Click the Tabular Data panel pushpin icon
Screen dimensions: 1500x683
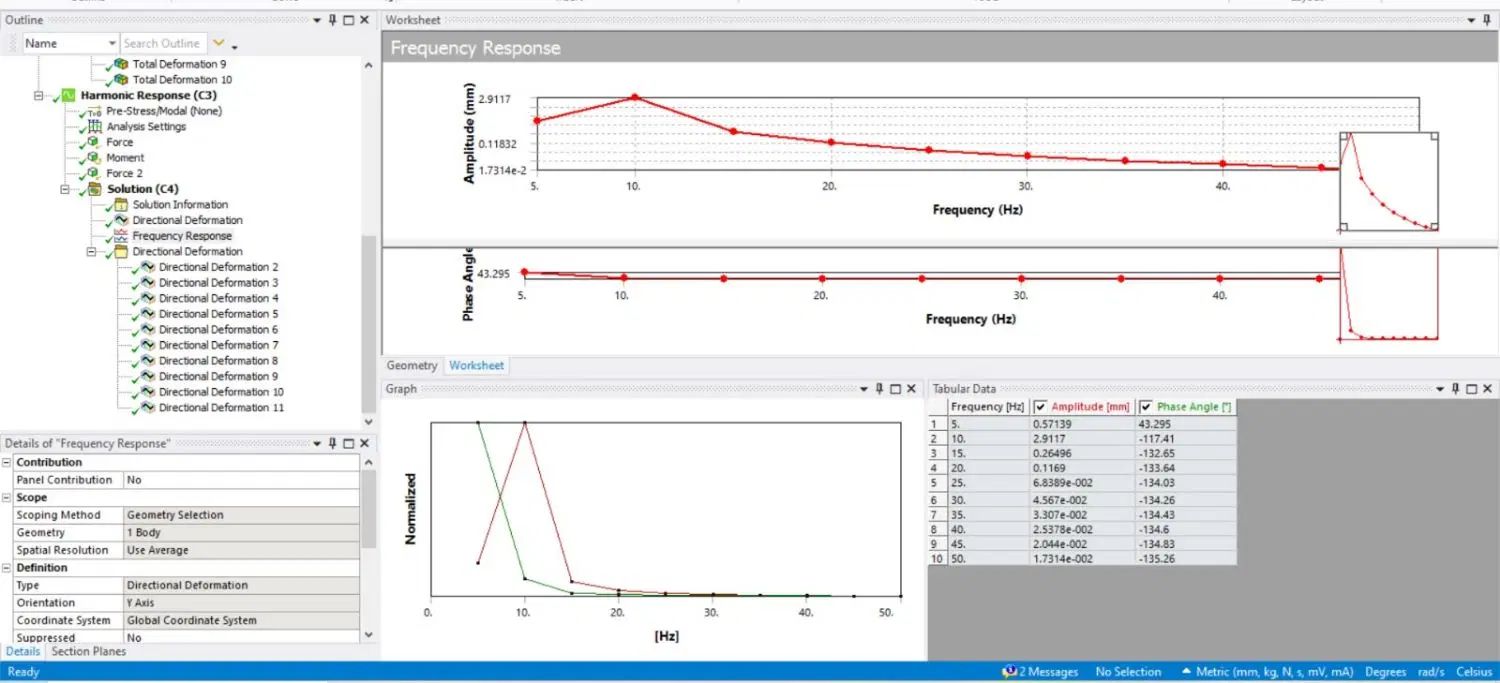click(x=1457, y=389)
